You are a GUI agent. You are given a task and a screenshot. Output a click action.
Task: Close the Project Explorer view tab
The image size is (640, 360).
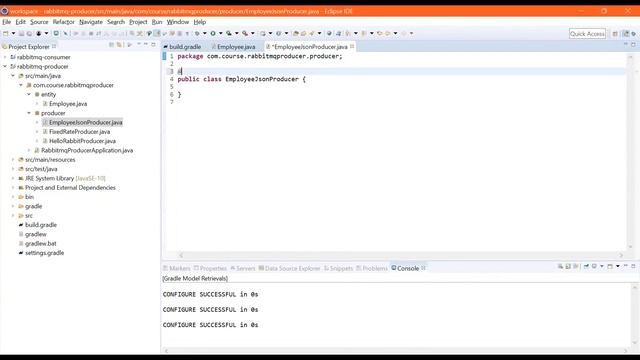54,47
